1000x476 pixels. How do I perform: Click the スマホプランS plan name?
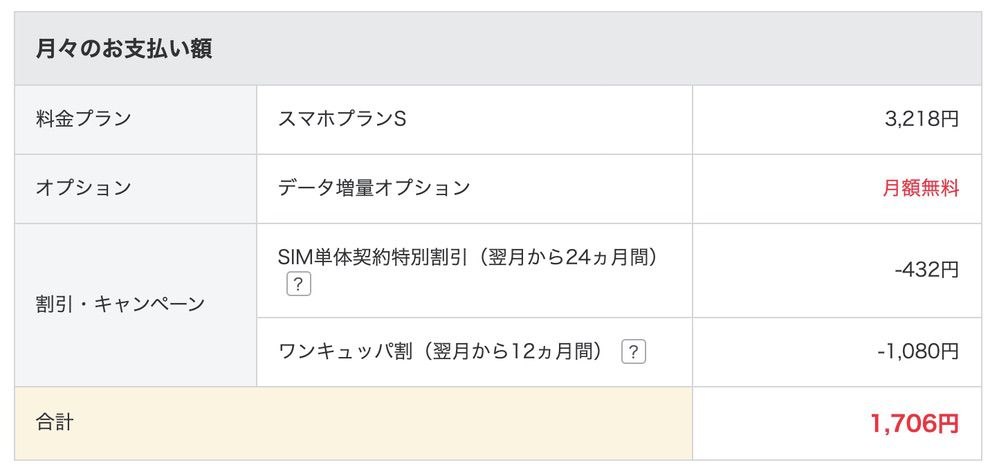coord(342,119)
